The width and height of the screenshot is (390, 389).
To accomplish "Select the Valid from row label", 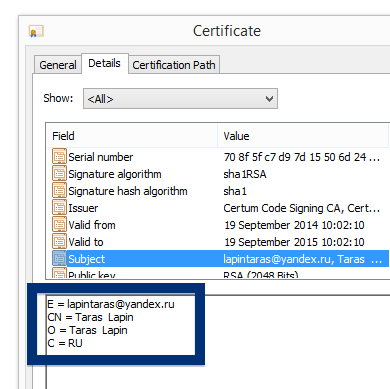I will click(x=92, y=225).
